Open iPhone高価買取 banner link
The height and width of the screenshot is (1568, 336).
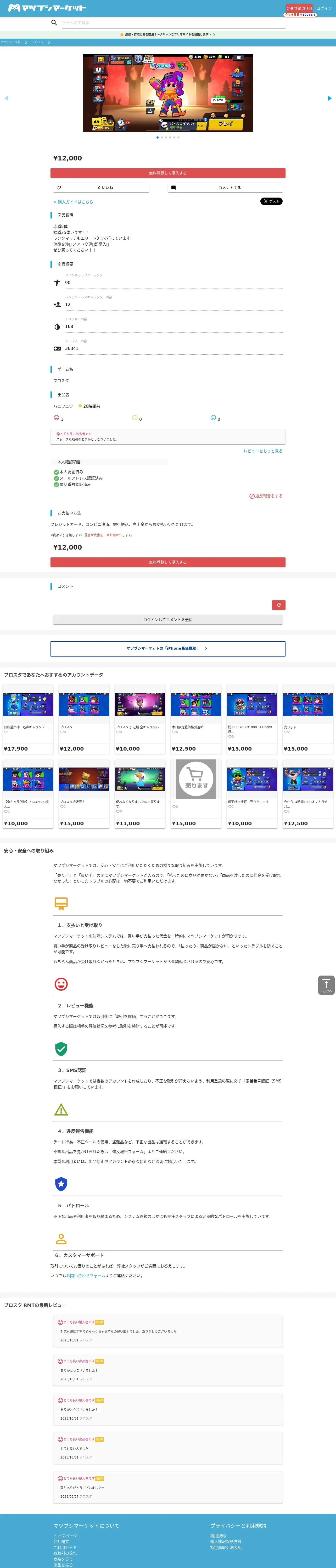[x=168, y=649]
